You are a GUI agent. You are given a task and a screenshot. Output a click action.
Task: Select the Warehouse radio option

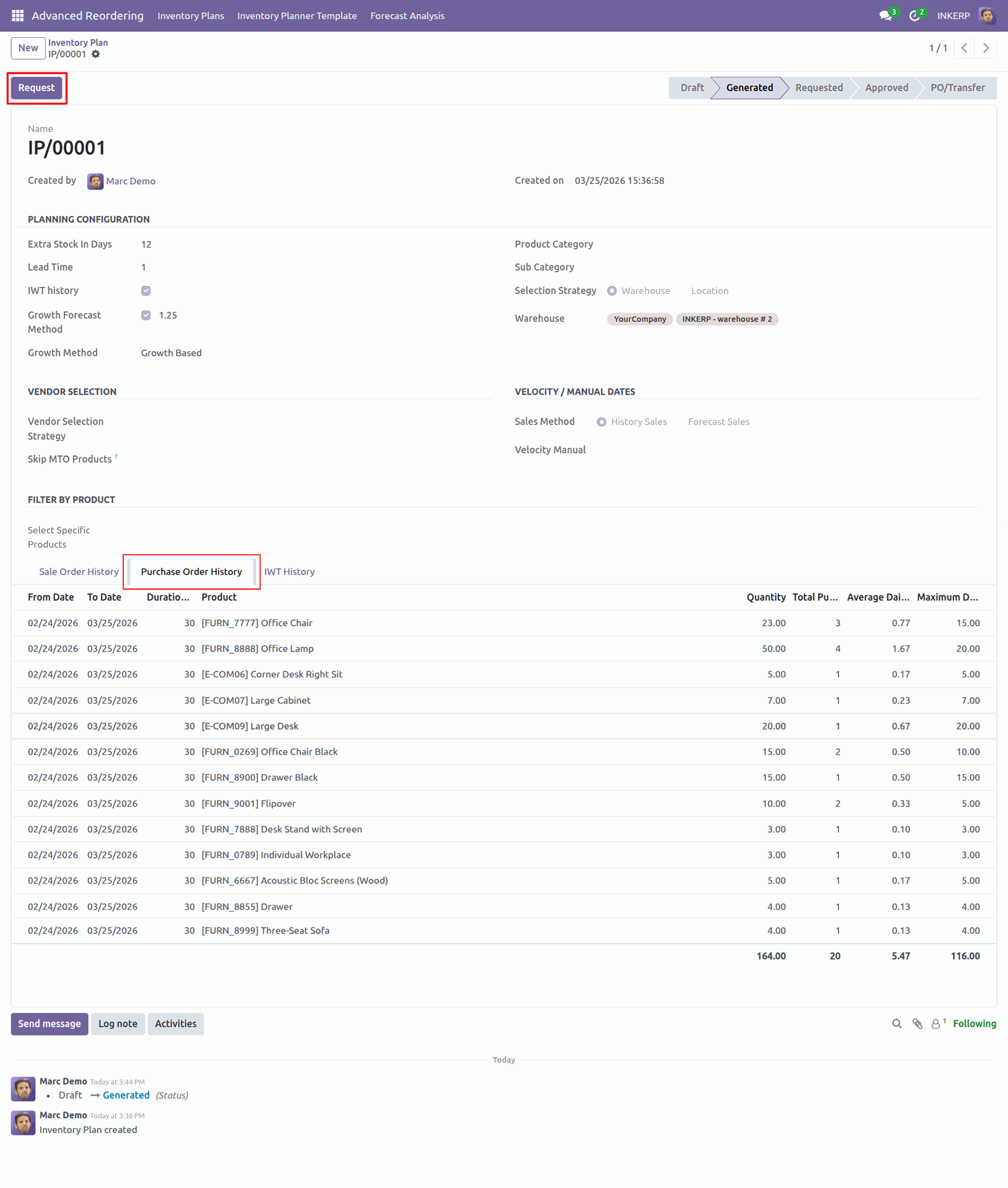coord(612,291)
